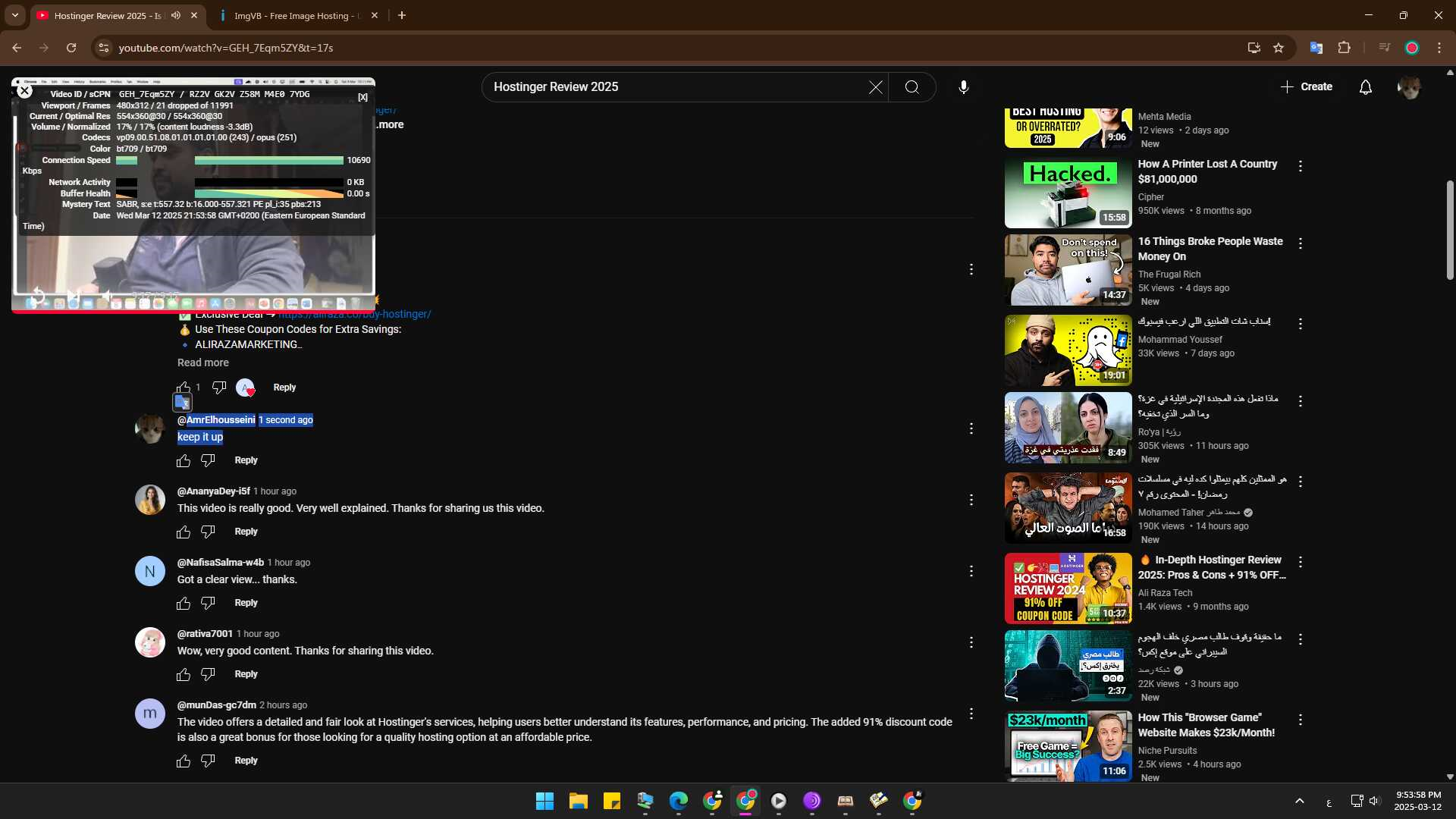Show hidden system tray icons

[1299, 801]
